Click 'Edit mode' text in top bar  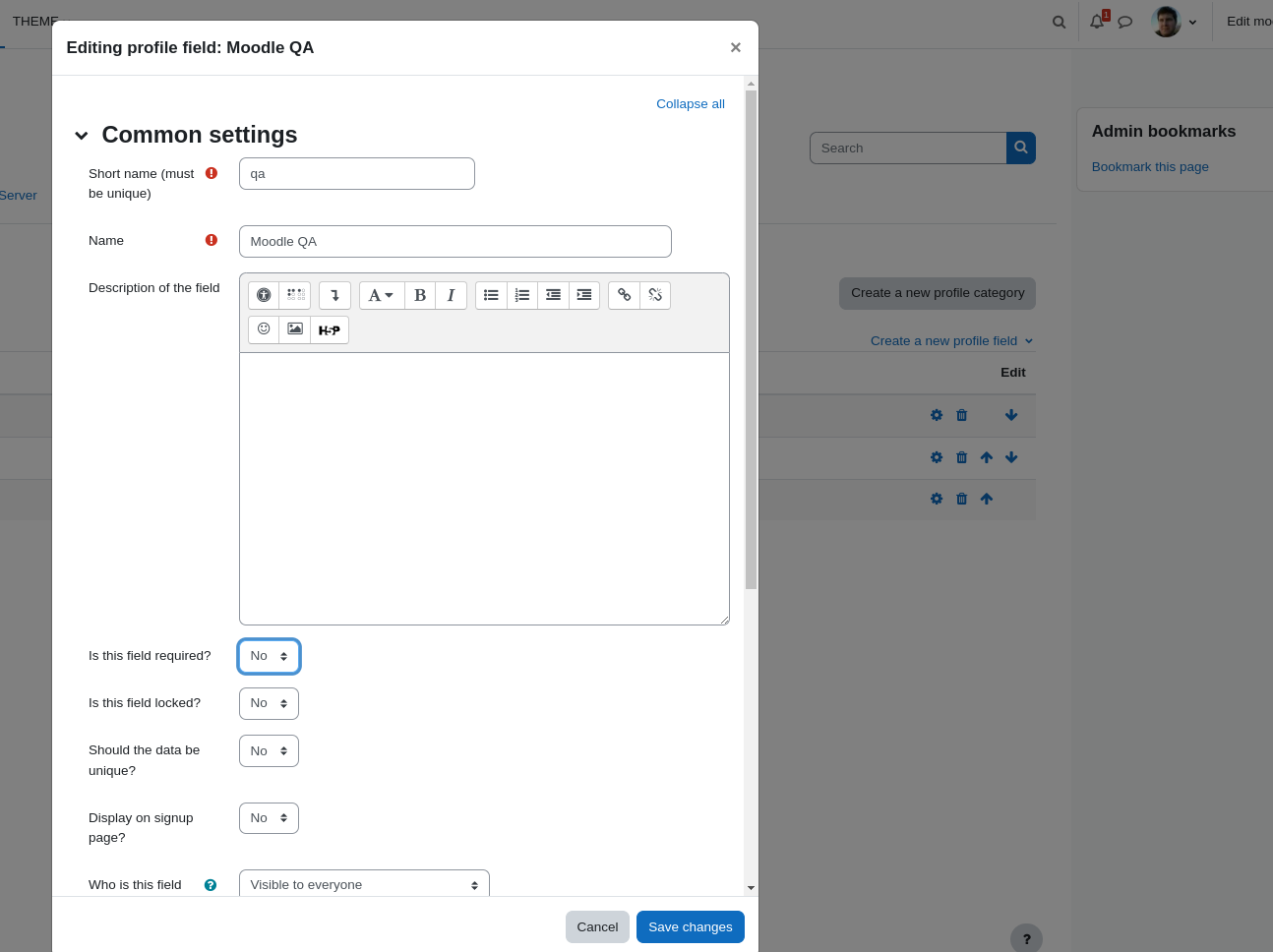point(1249,22)
